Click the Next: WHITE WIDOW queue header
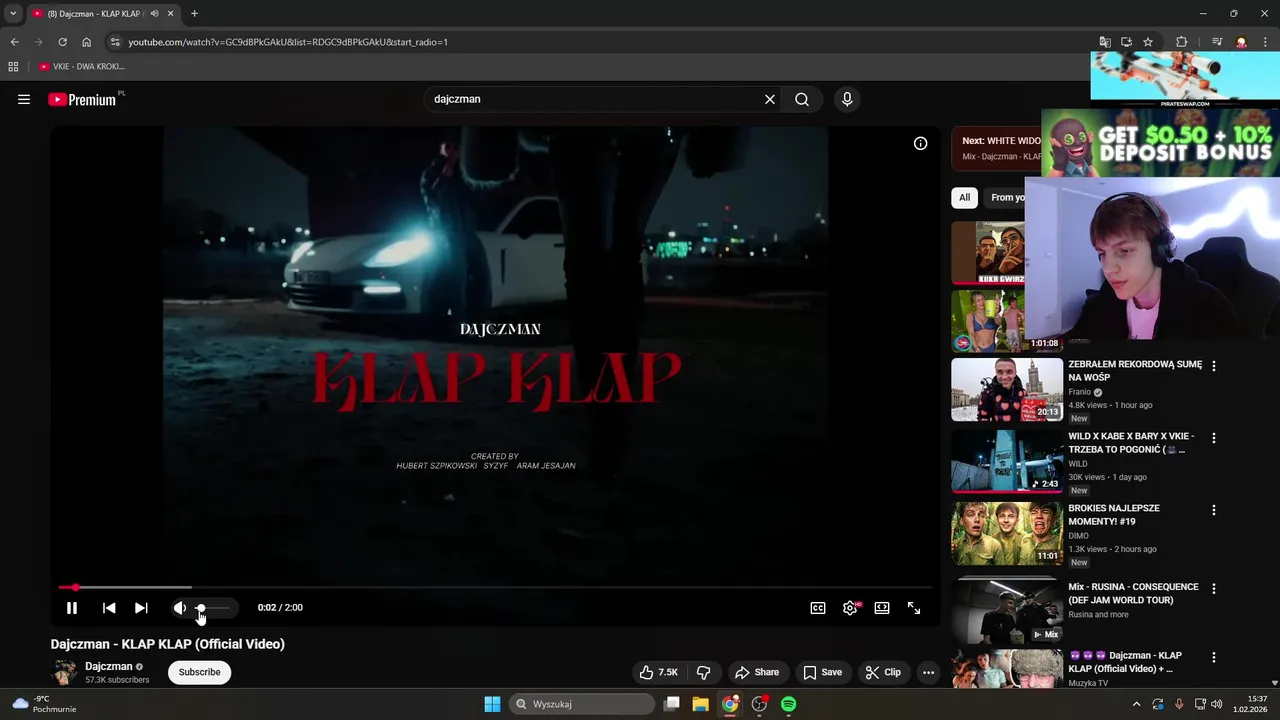The width and height of the screenshot is (1280, 720). 1001,141
